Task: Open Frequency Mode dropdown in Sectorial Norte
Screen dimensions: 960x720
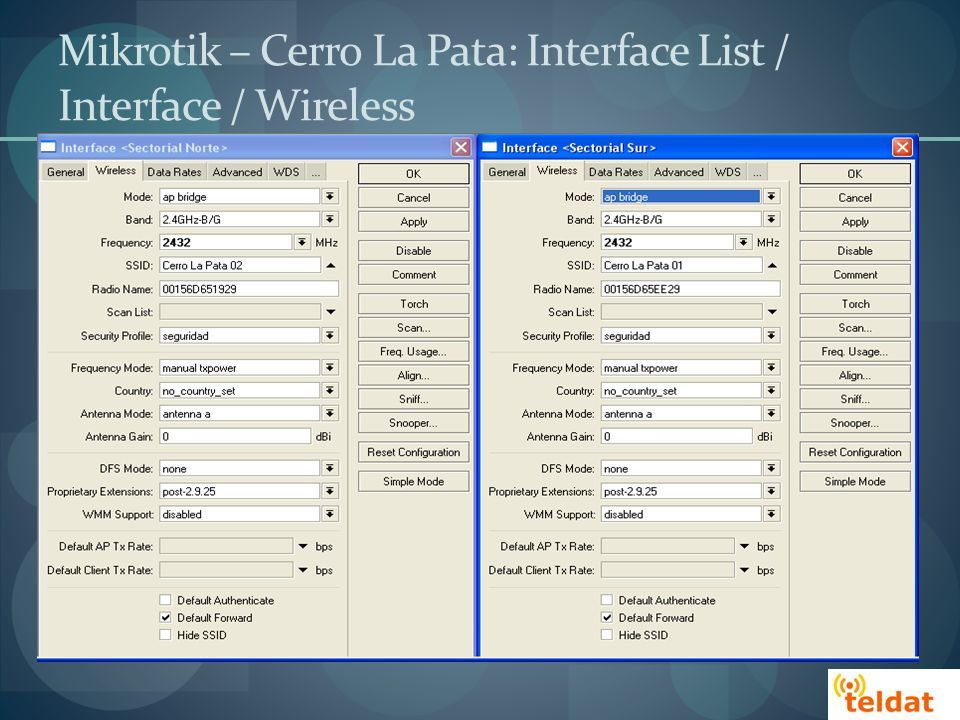Action: pos(330,367)
